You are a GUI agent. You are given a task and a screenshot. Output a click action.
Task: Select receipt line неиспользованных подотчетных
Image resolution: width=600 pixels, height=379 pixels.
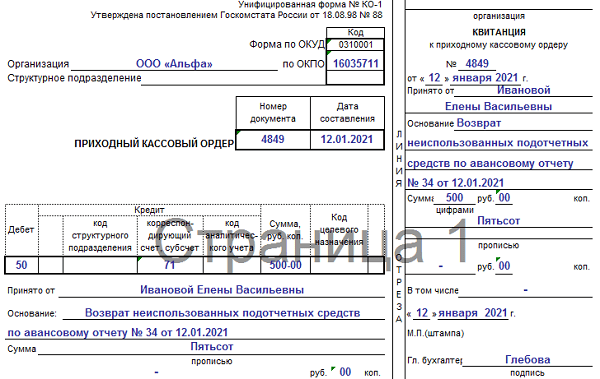pos(497,143)
